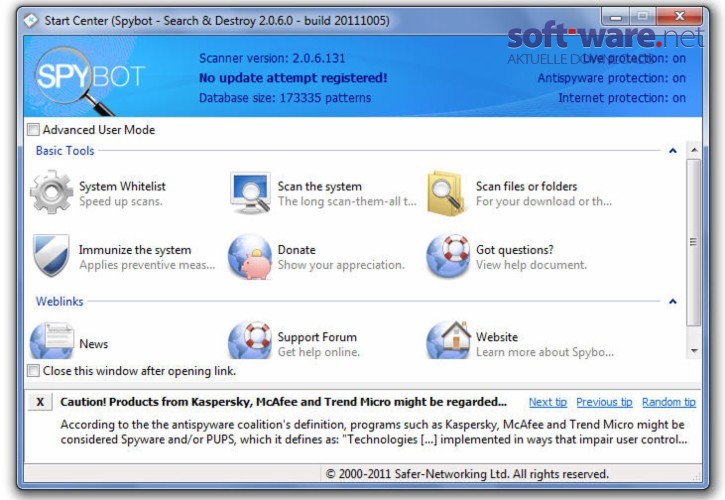Collapse the Weblinks section
The image size is (725, 500).
[673, 302]
